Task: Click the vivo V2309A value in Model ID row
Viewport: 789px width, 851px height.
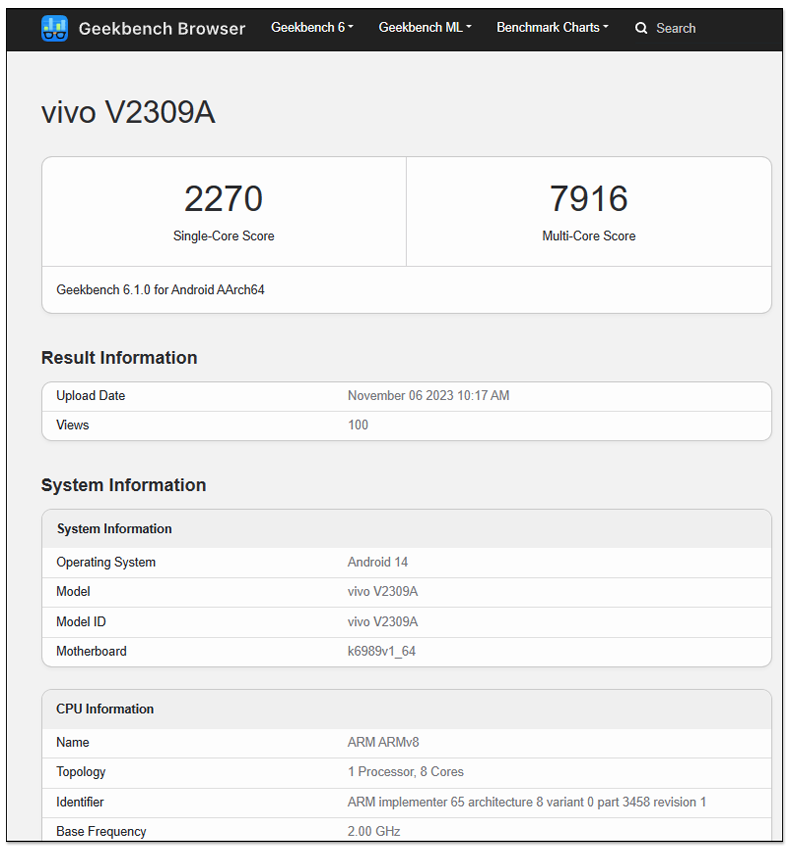Action: tap(383, 622)
